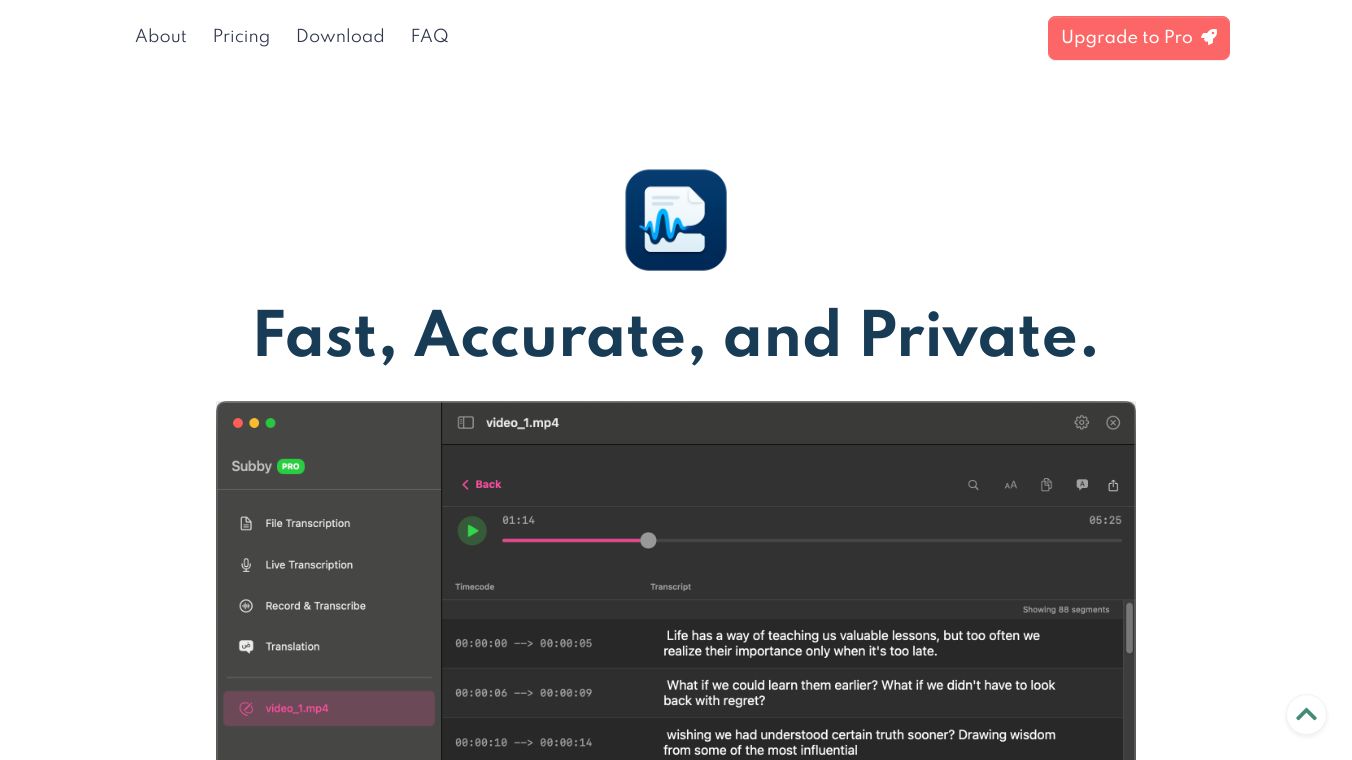Go back using the pink Back button
Viewport: 1352px width, 760px height.
point(481,485)
